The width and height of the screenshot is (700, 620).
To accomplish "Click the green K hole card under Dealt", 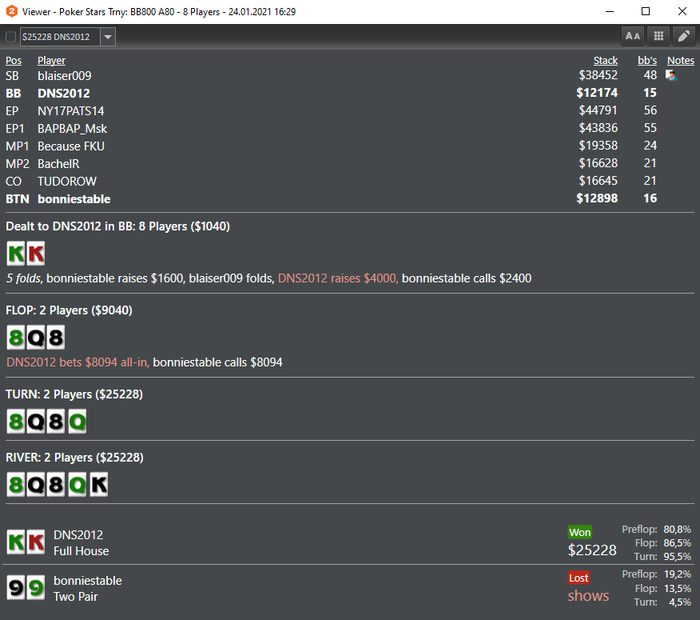I will 16,254.
